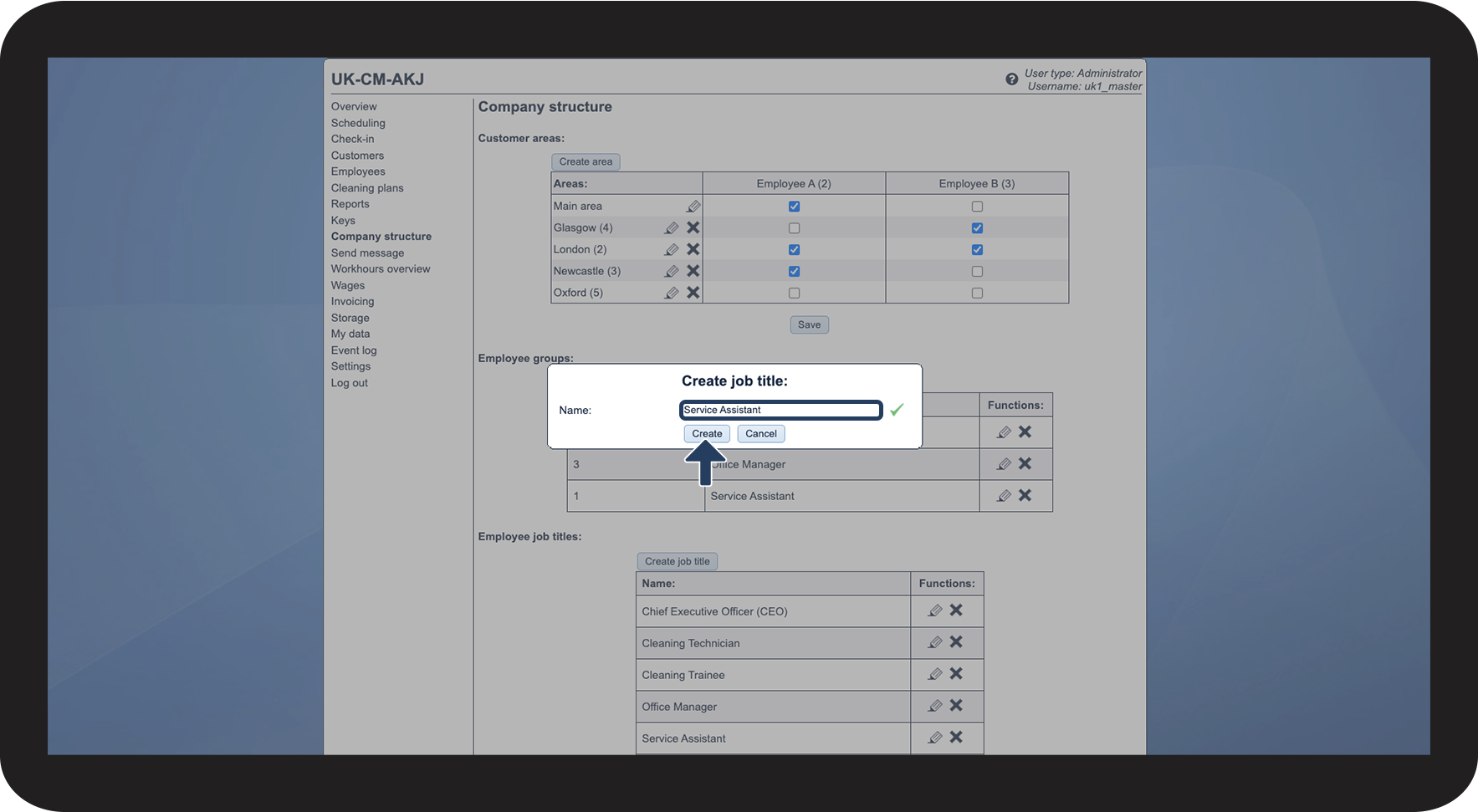The height and width of the screenshot is (812, 1478).
Task: Edit the Cleaning Trainee job title
Action: click(935, 675)
